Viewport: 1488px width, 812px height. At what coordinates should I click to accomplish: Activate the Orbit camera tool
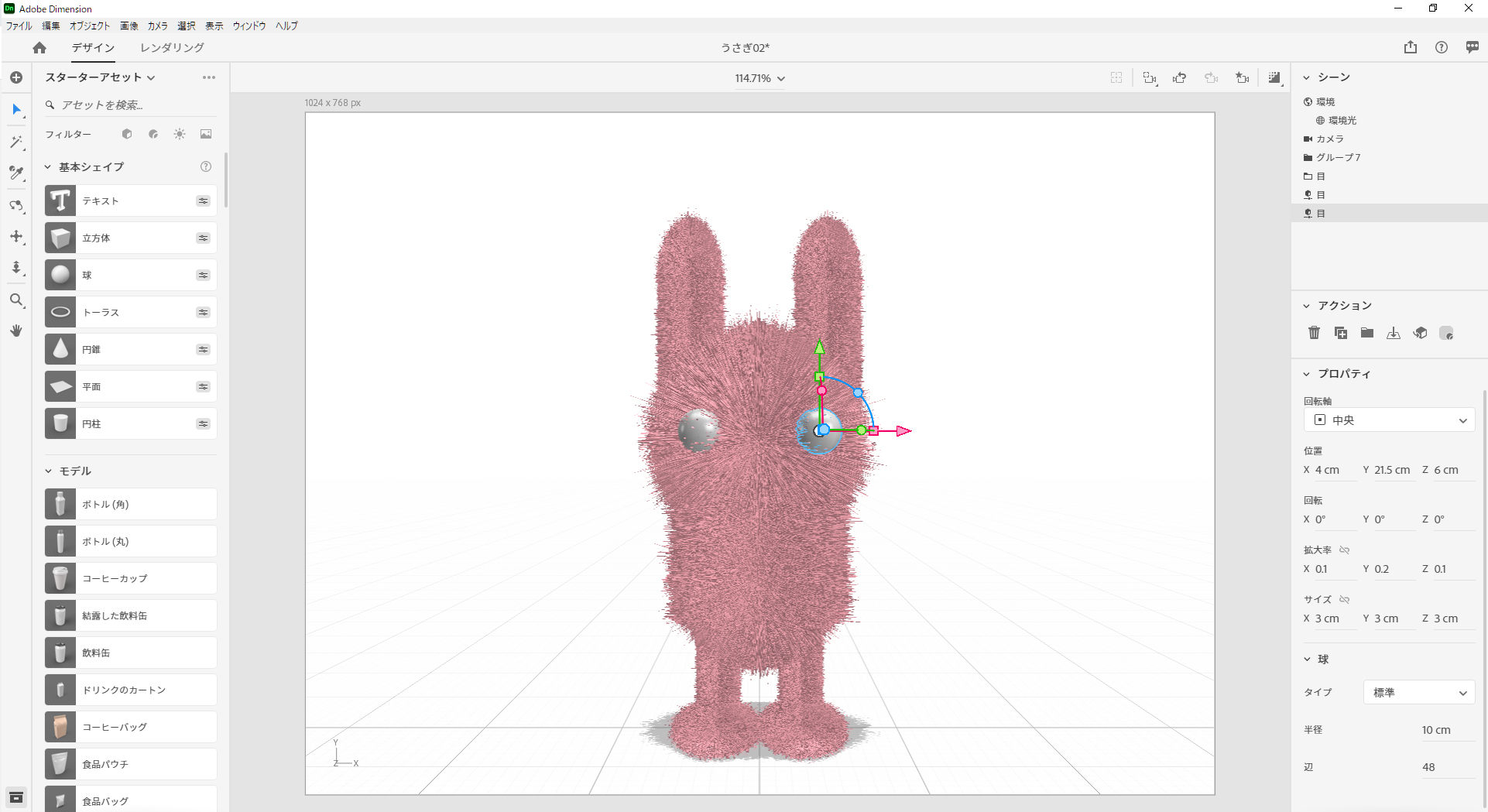(16, 205)
